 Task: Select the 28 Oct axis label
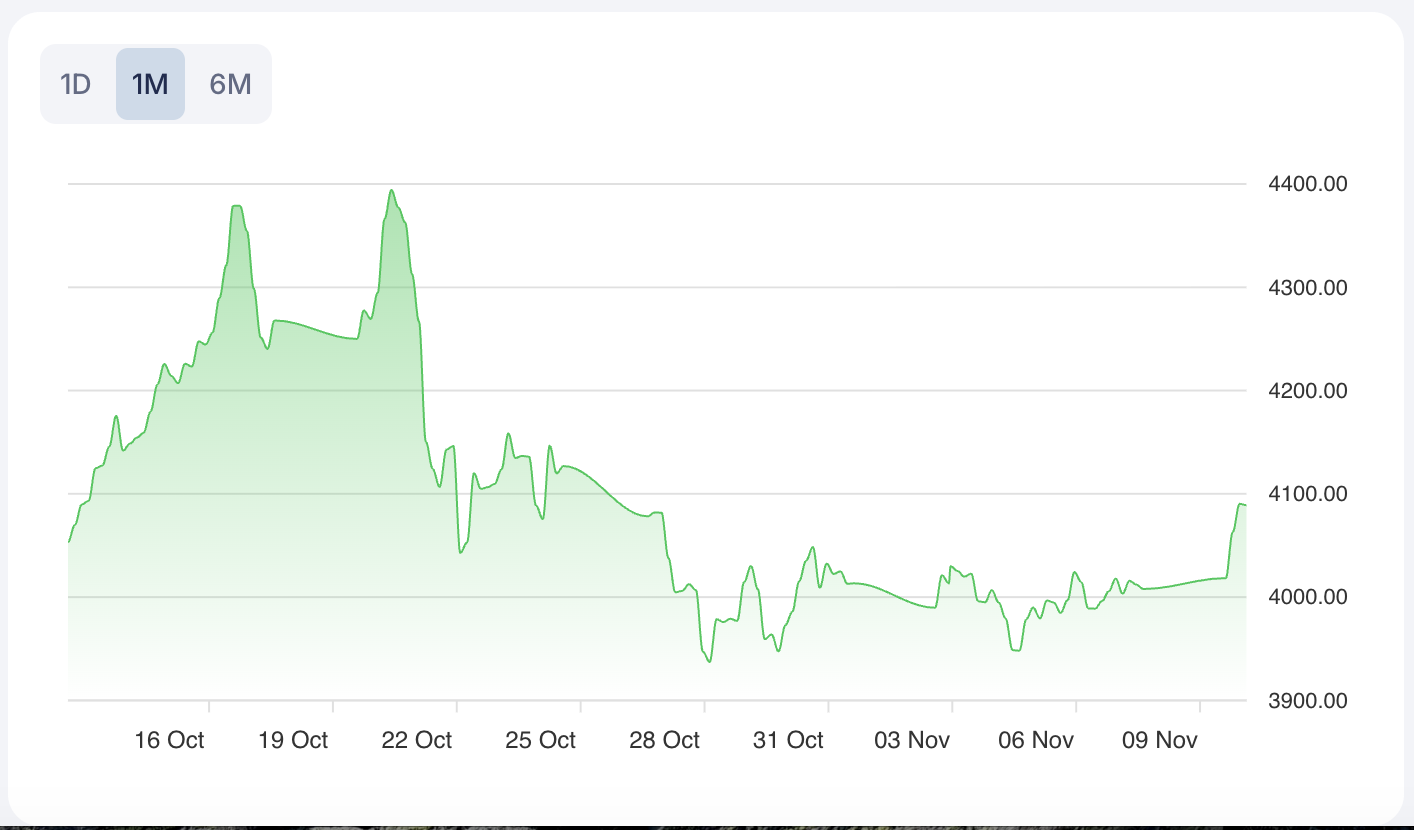click(665, 740)
